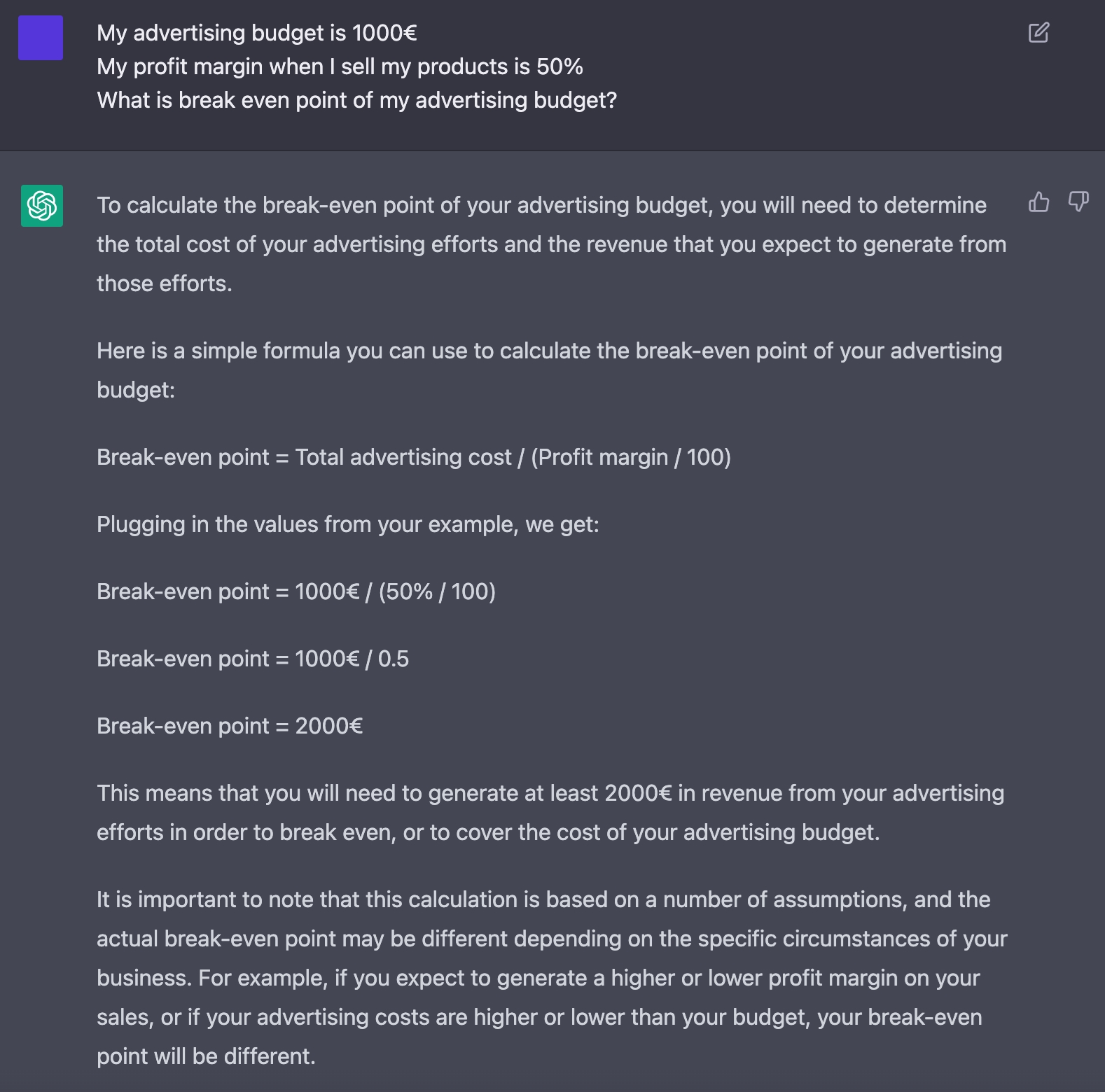Click the green ChatGPT logo avatar
Screen dimensions: 1105x1092
[42, 206]
